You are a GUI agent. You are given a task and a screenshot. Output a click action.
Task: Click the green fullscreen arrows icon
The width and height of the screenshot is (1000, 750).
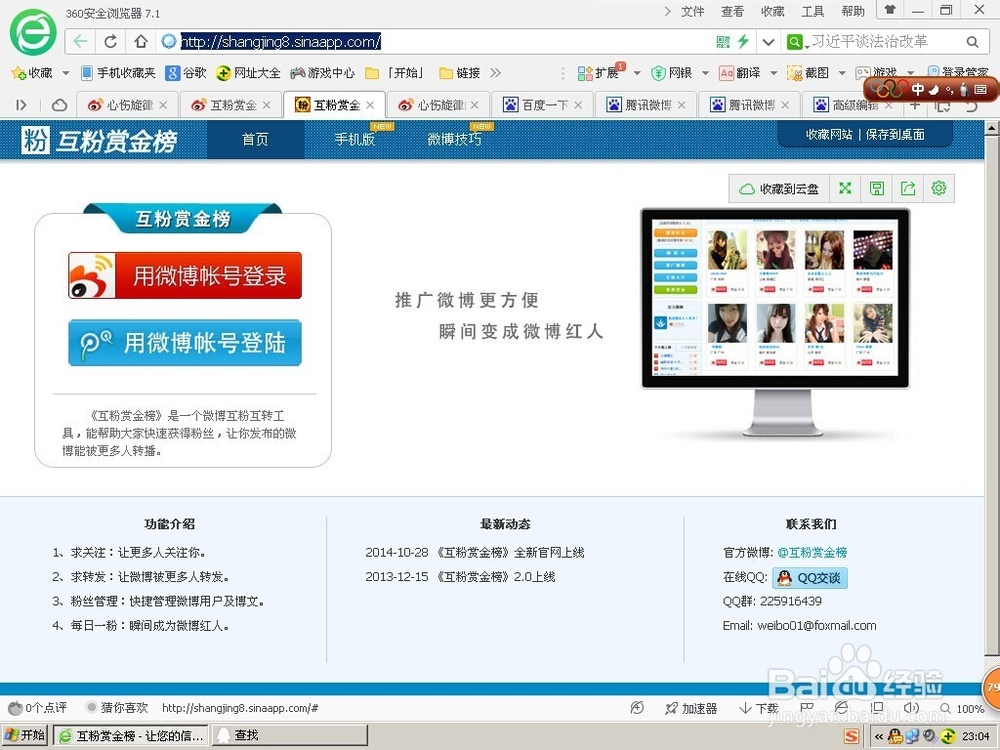(845, 188)
